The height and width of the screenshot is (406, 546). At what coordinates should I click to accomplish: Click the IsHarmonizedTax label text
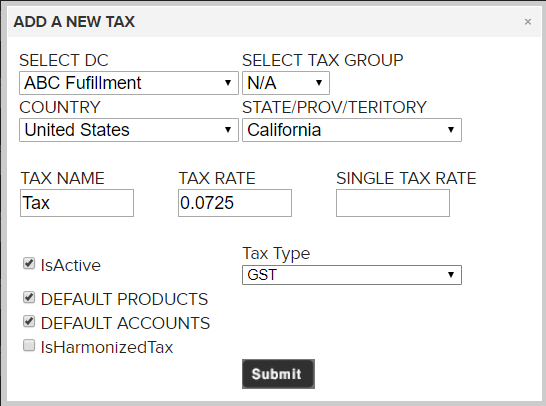pos(107,347)
